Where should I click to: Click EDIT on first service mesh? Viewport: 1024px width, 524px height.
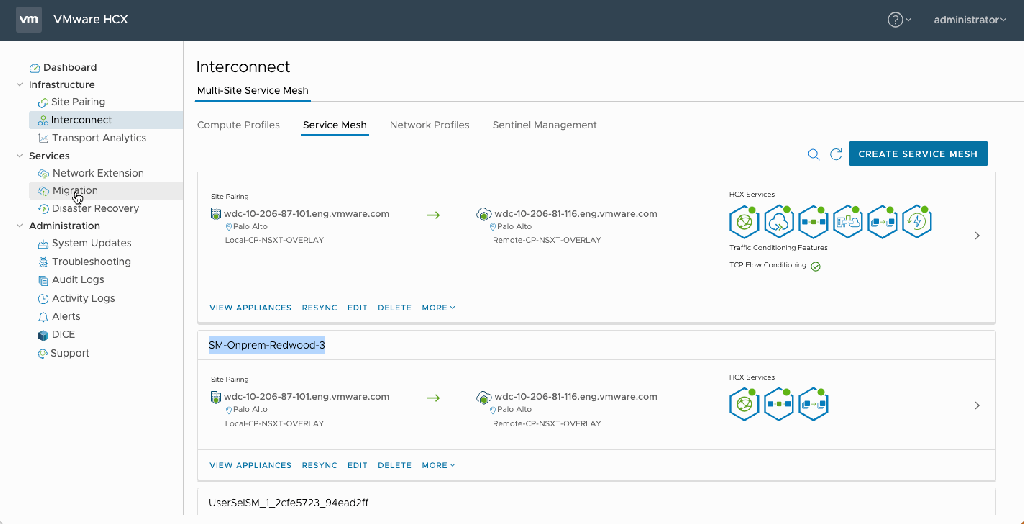click(x=357, y=307)
